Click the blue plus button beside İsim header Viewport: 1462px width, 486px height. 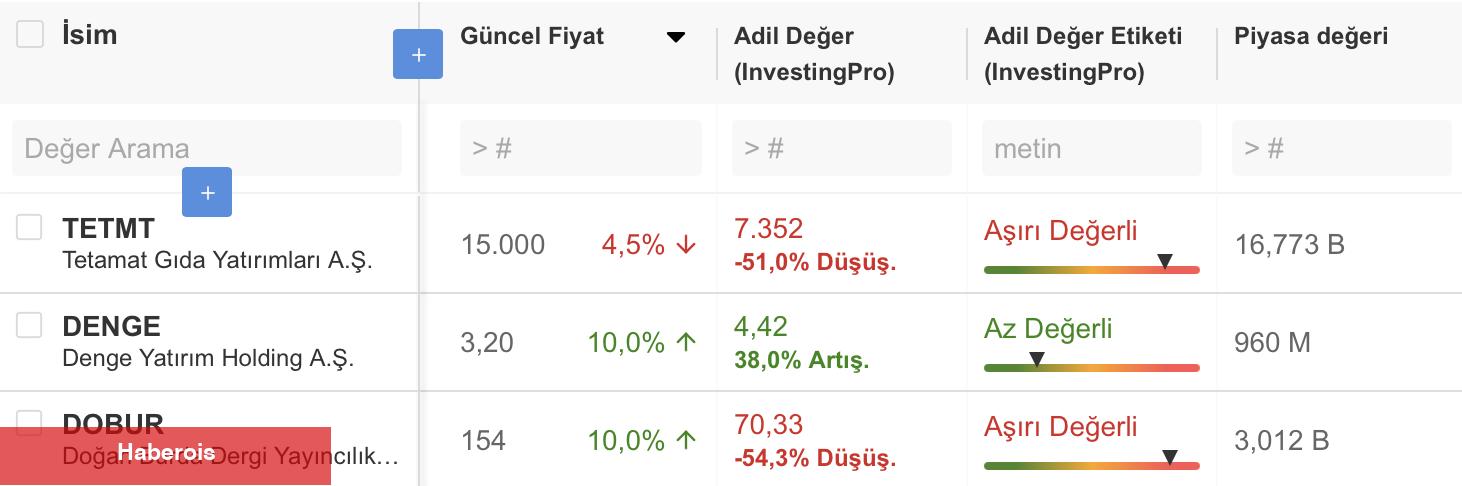pyautogui.click(x=418, y=54)
